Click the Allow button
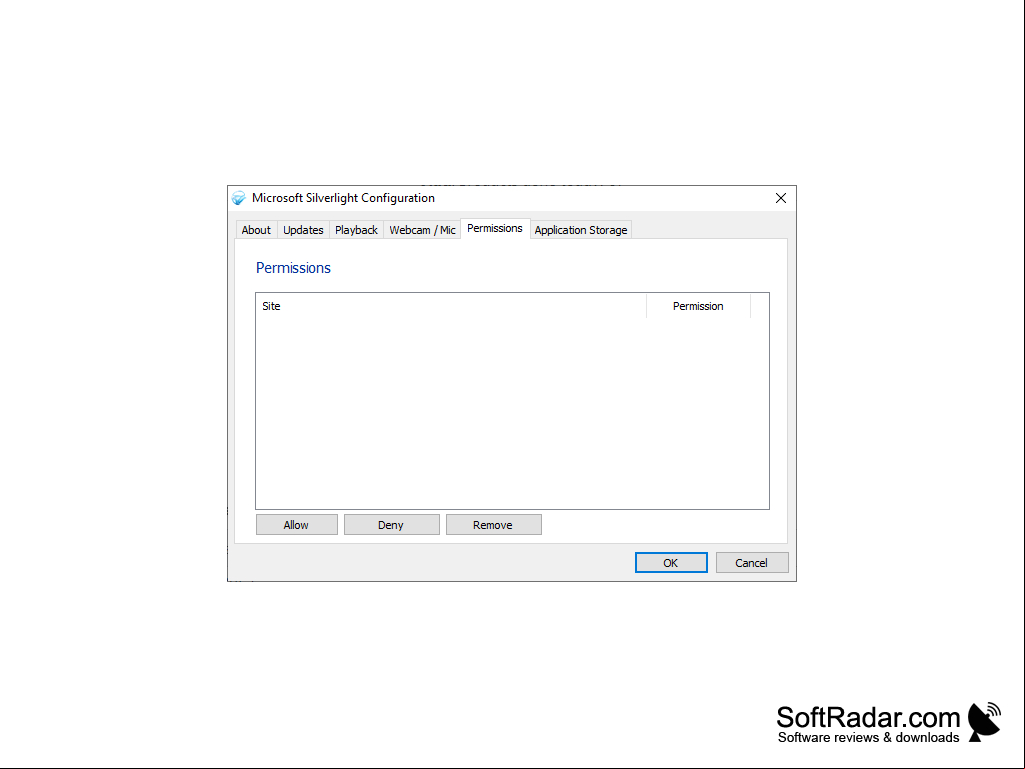This screenshot has width=1025, height=769. pyautogui.click(x=297, y=524)
